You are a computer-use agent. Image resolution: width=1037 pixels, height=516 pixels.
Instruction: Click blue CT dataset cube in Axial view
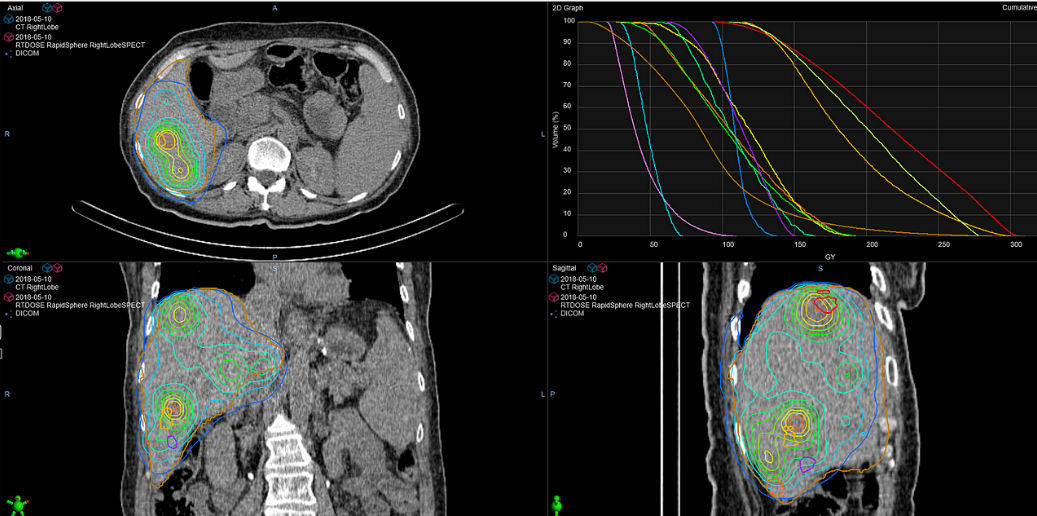[9, 19]
